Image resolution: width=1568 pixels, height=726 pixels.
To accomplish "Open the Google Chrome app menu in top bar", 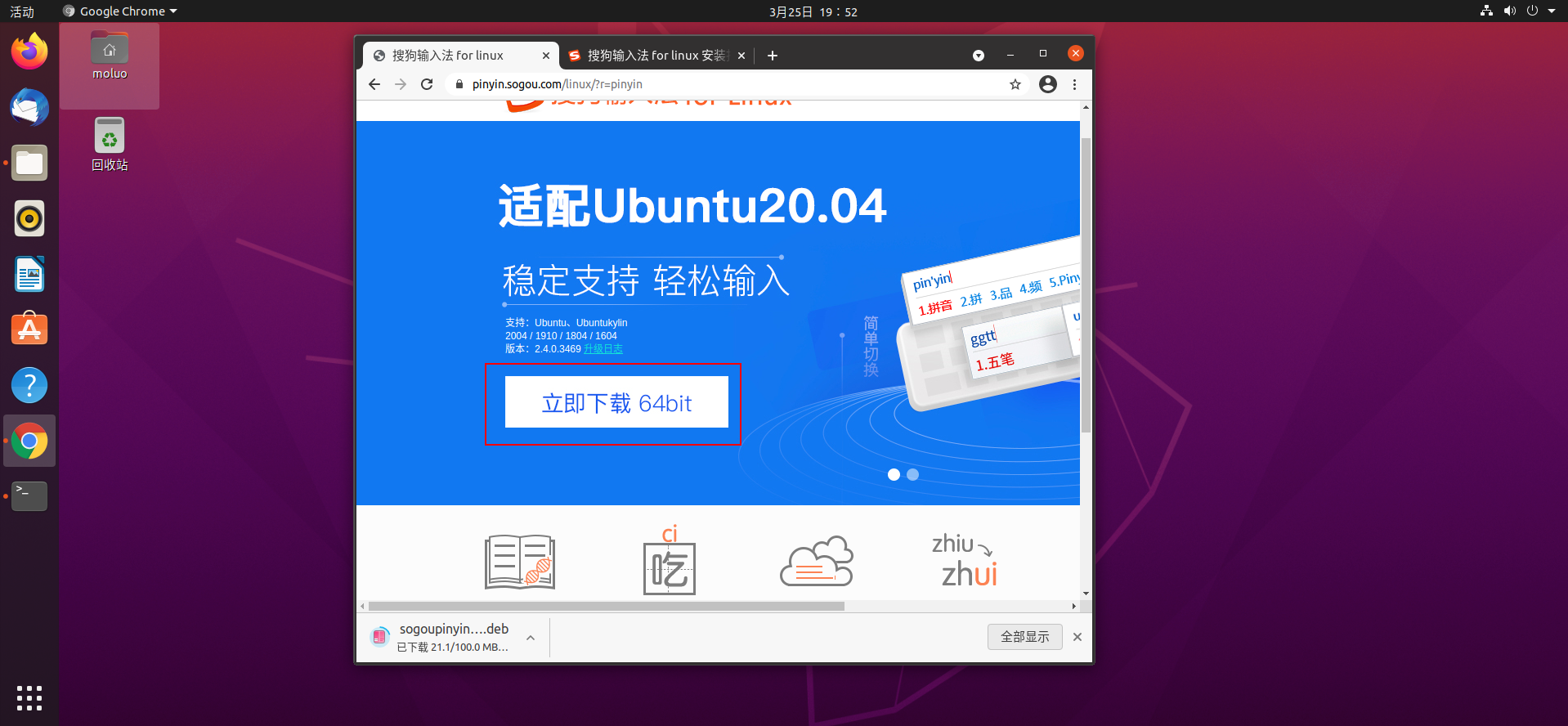I will pyautogui.click(x=121, y=11).
